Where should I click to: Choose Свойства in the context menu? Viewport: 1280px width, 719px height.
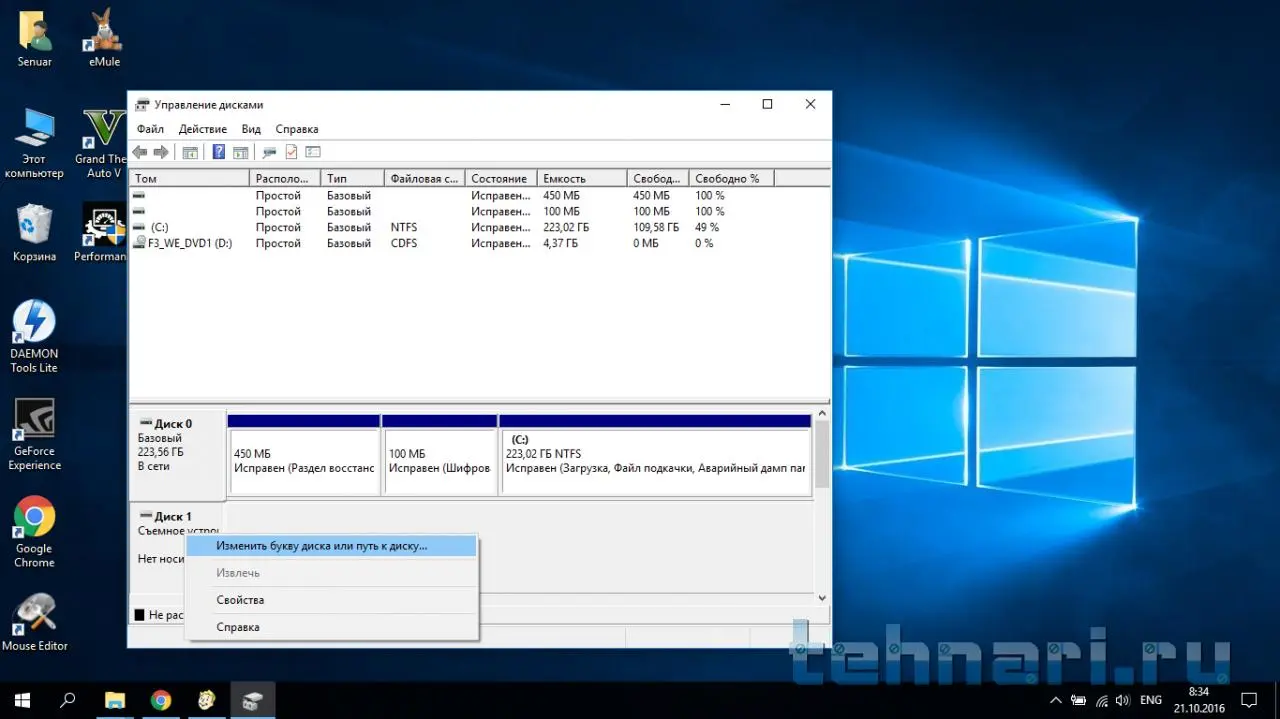[240, 600]
